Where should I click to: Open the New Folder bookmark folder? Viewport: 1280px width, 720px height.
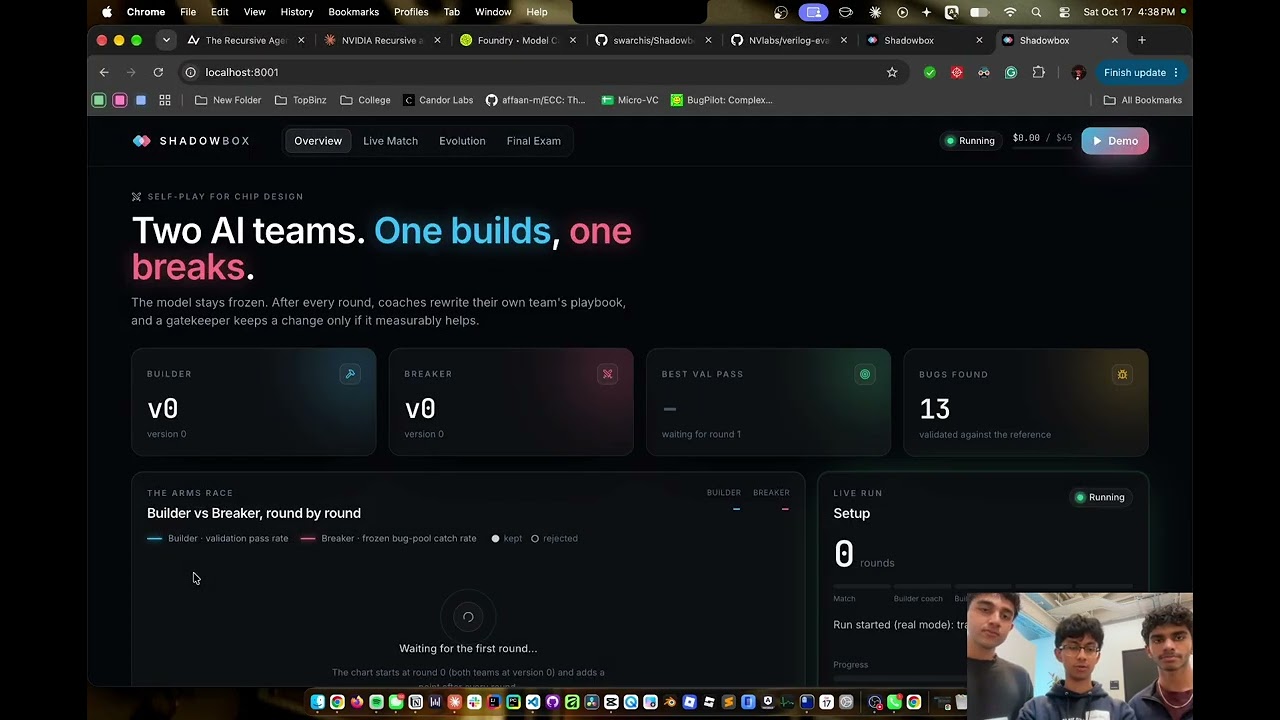pyautogui.click(x=228, y=100)
